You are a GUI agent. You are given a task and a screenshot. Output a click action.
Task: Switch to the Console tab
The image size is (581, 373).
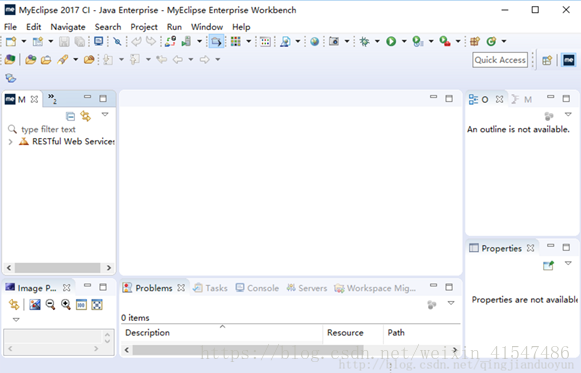(x=258, y=288)
